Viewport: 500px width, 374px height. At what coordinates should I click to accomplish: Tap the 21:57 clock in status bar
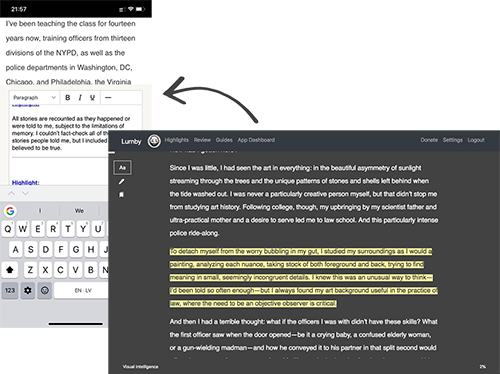(x=19, y=9)
